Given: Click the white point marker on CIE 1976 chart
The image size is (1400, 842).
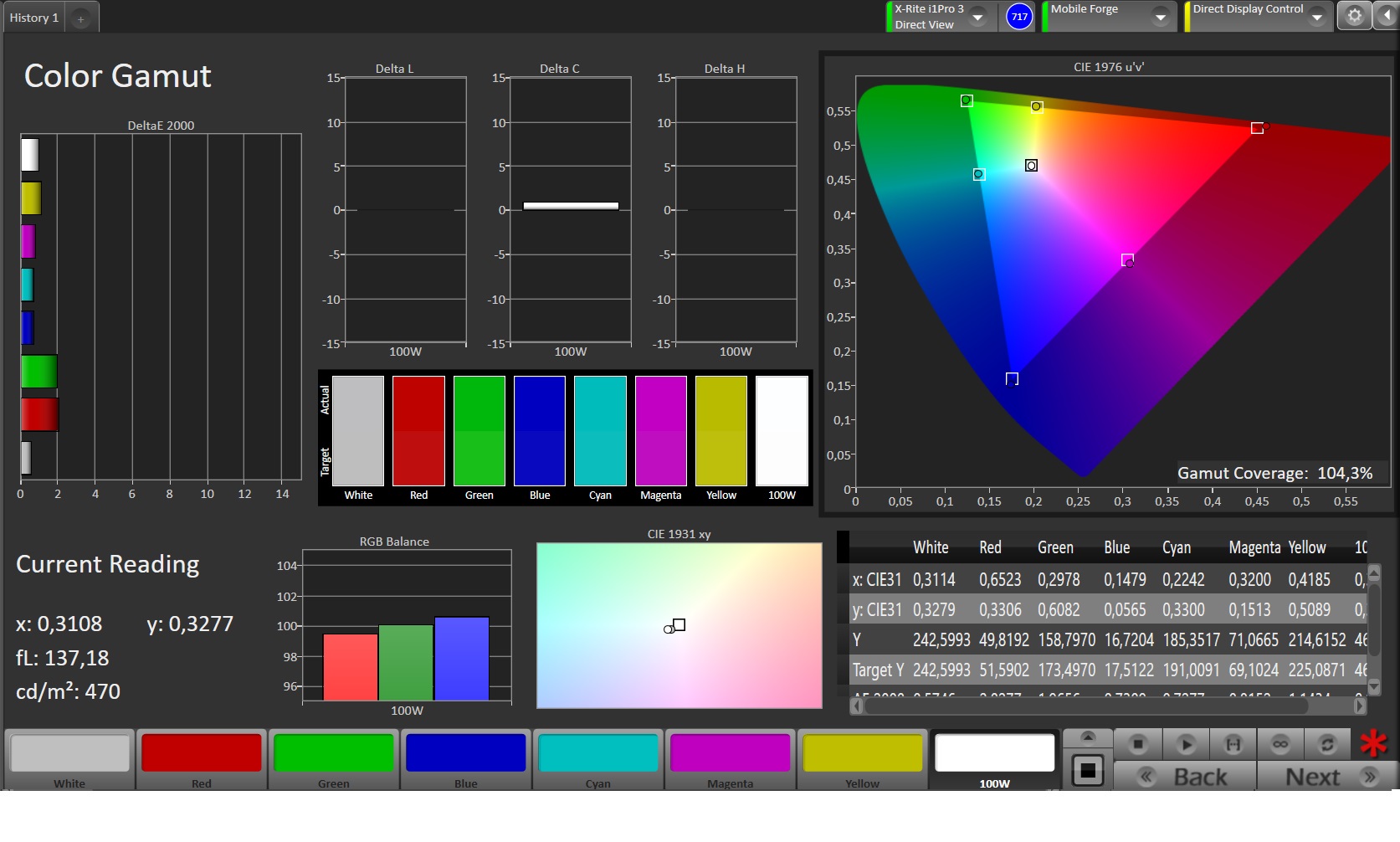Looking at the screenshot, I should click(1031, 166).
